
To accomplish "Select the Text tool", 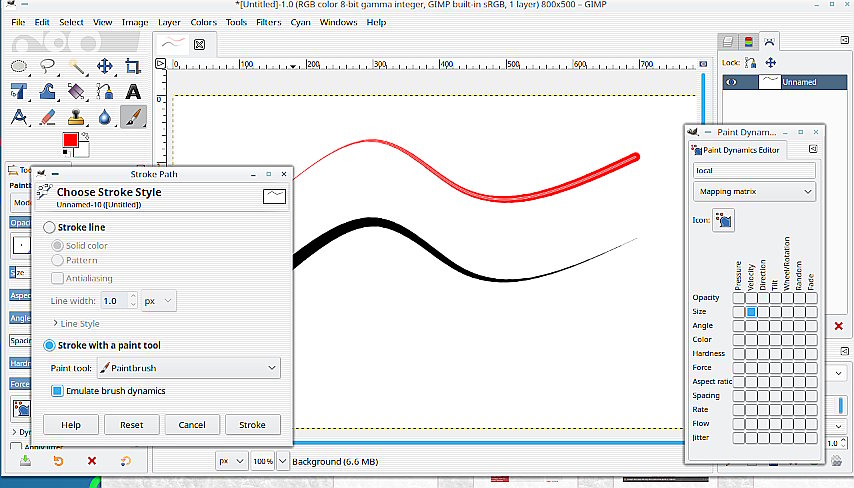I will (133, 91).
